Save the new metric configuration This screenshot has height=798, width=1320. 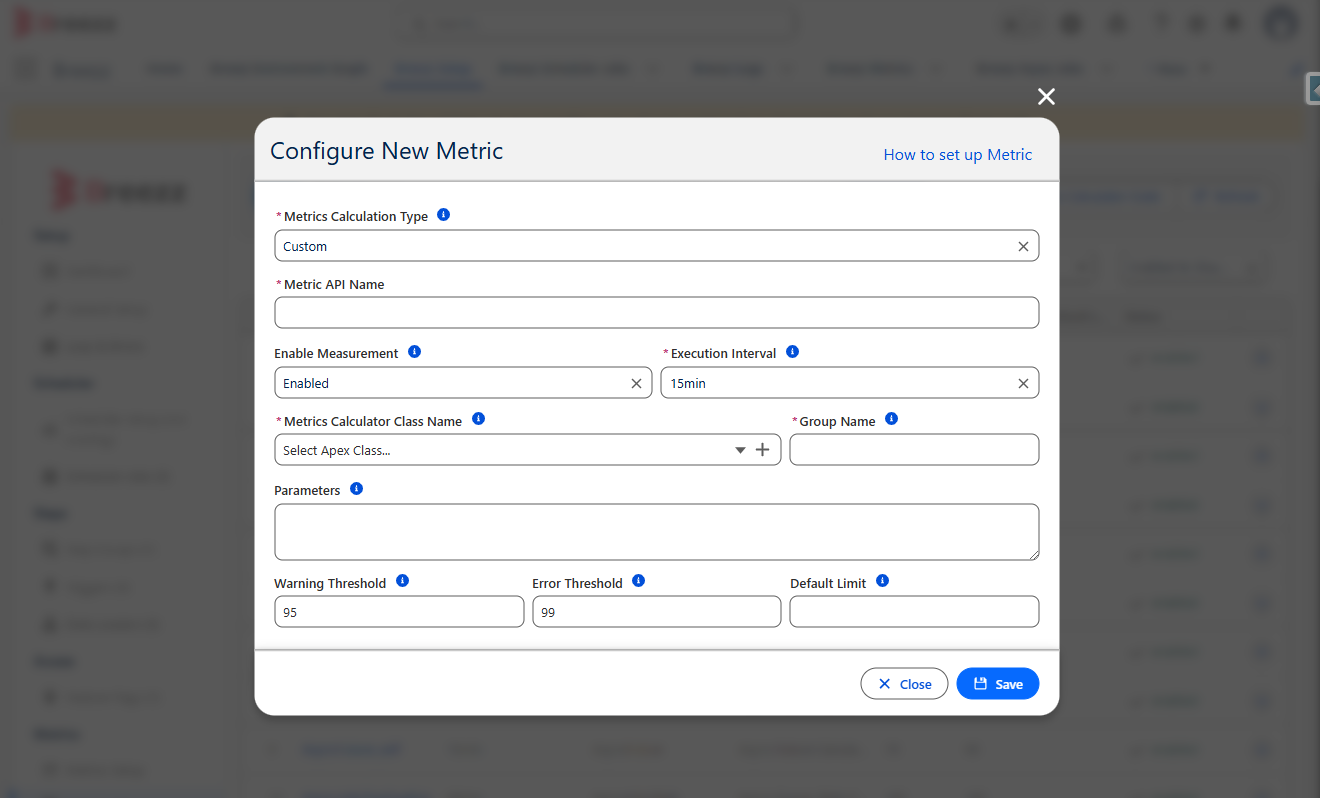point(998,684)
